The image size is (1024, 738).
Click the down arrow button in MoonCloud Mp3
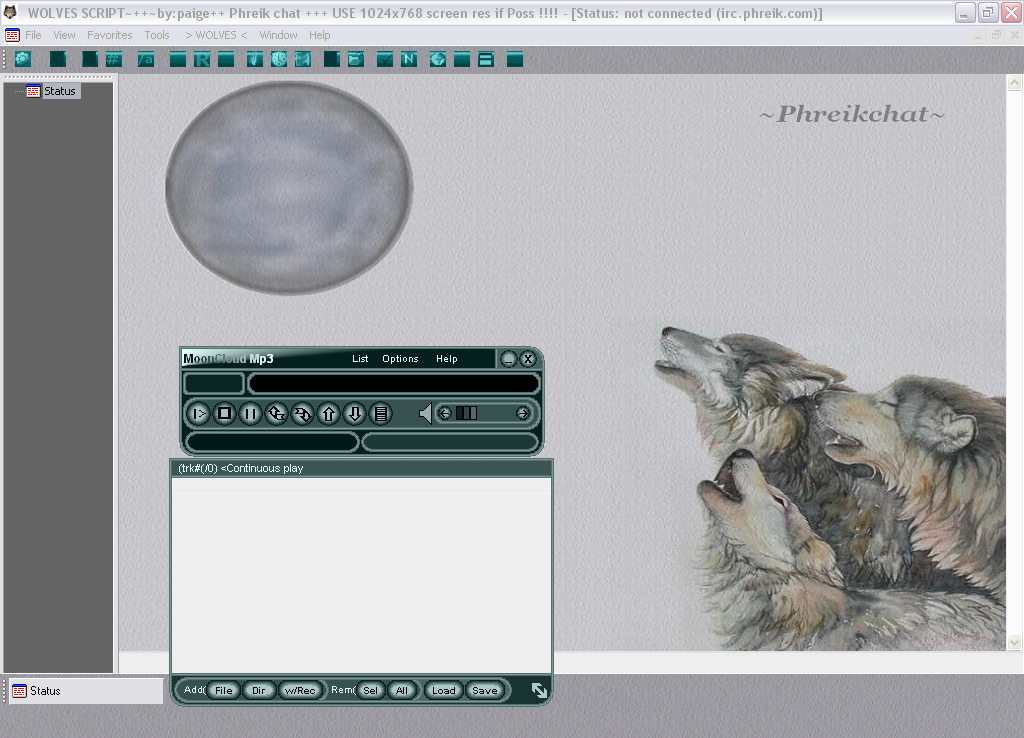355,413
